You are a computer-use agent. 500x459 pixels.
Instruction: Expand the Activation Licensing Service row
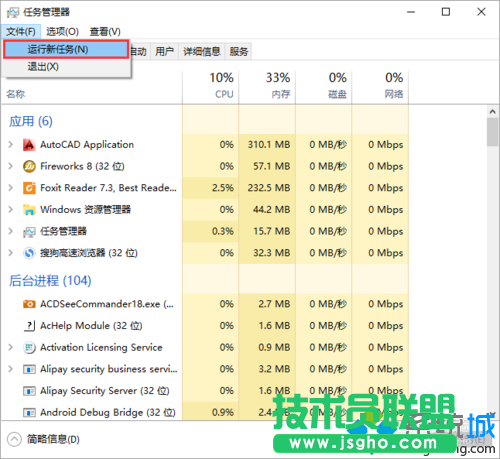click(x=11, y=347)
